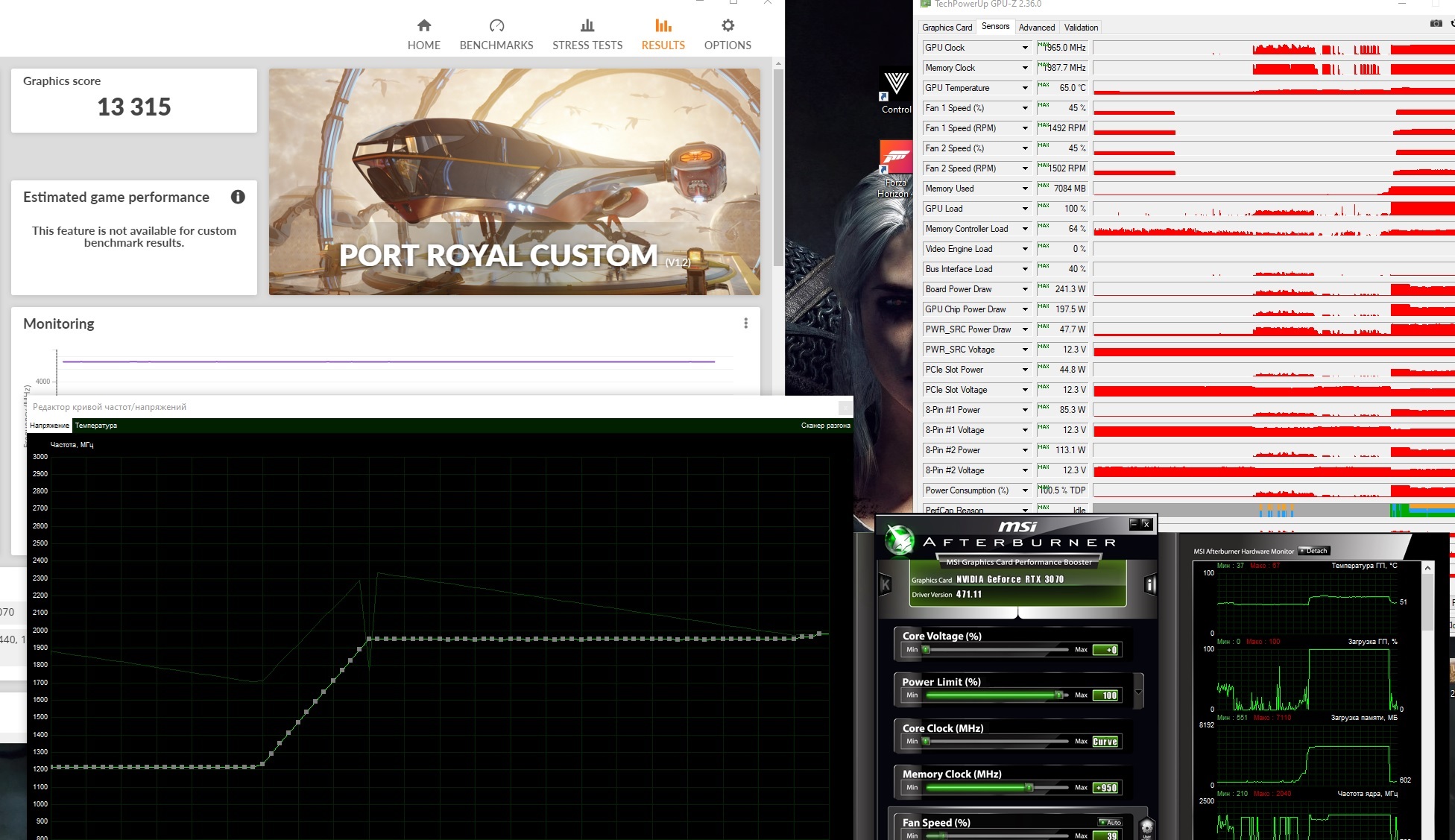
Task: Click the Memory Clock slider handle
Action: (x=1029, y=788)
